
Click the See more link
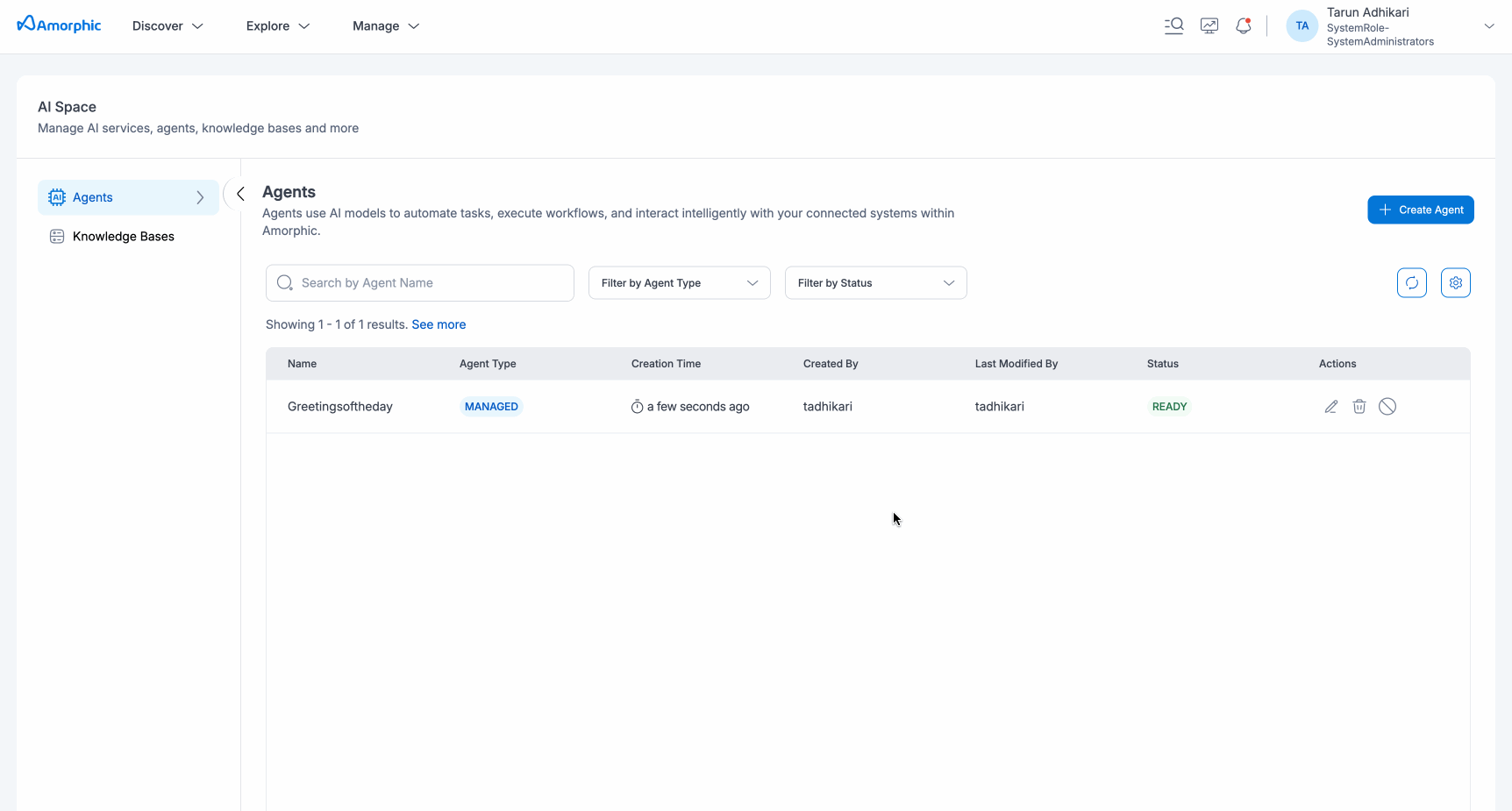(439, 324)
